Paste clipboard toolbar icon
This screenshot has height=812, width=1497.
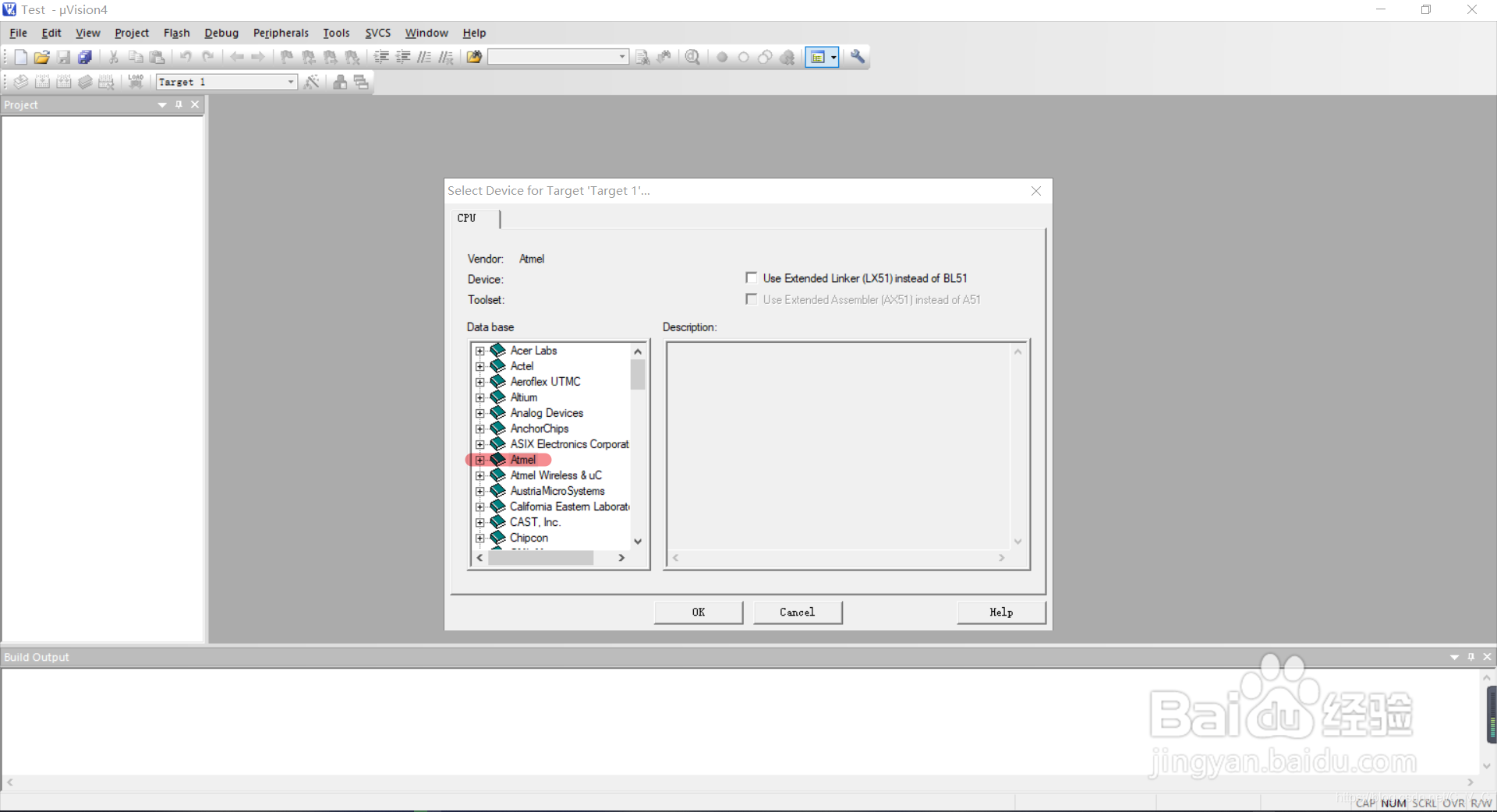click(157, 57)
